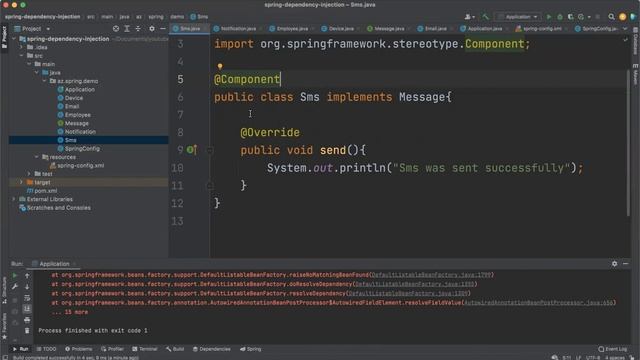Minimize the Run tool window

625,264
